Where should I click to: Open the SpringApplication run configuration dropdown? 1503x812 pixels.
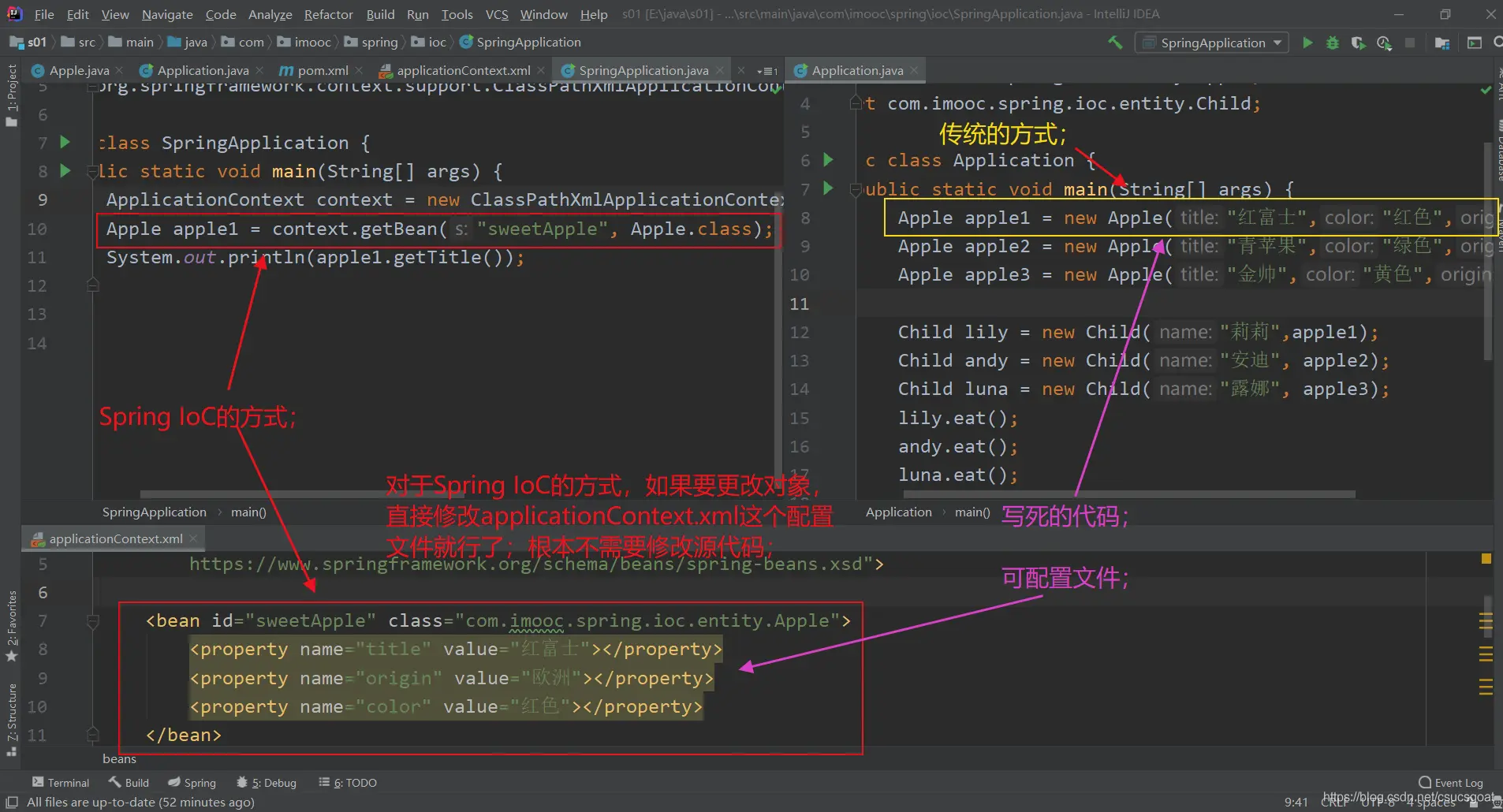tap(1212, 43)
